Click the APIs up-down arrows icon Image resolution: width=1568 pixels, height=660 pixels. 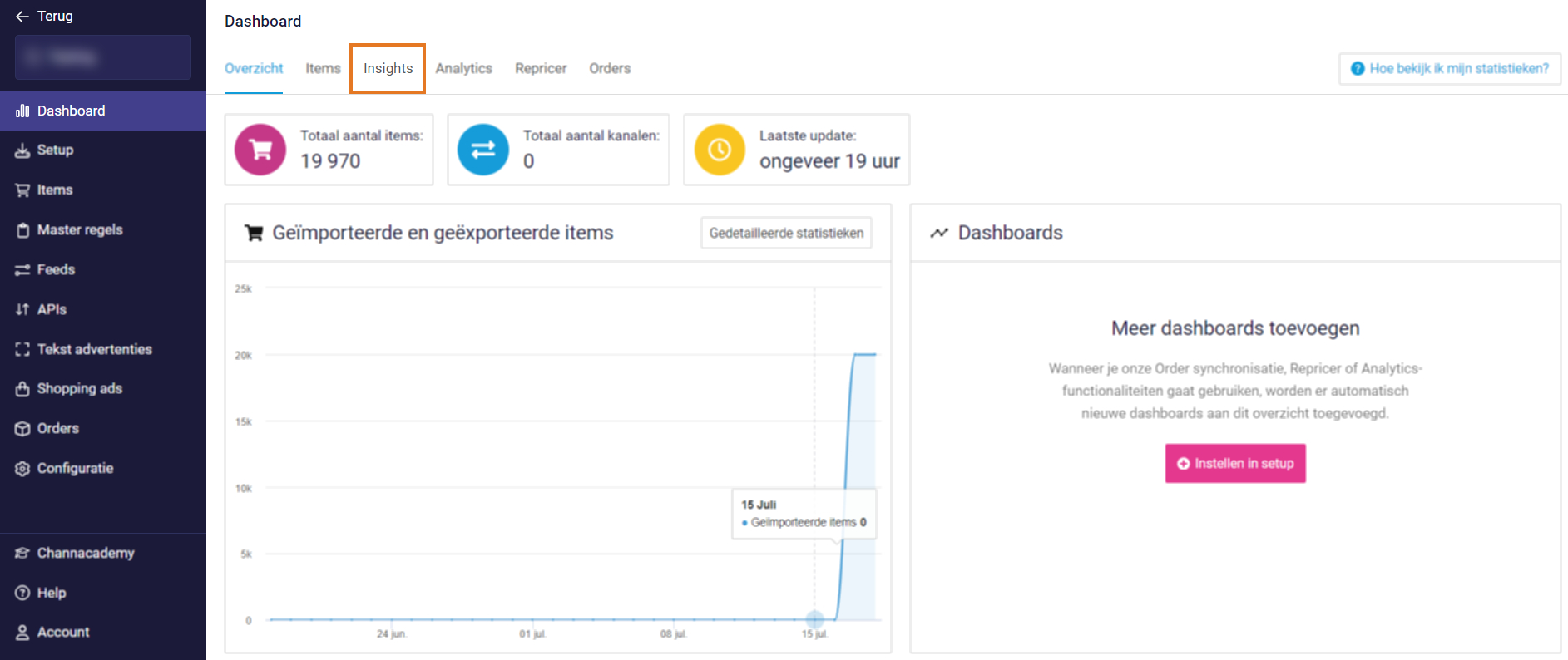pos(22,309)
